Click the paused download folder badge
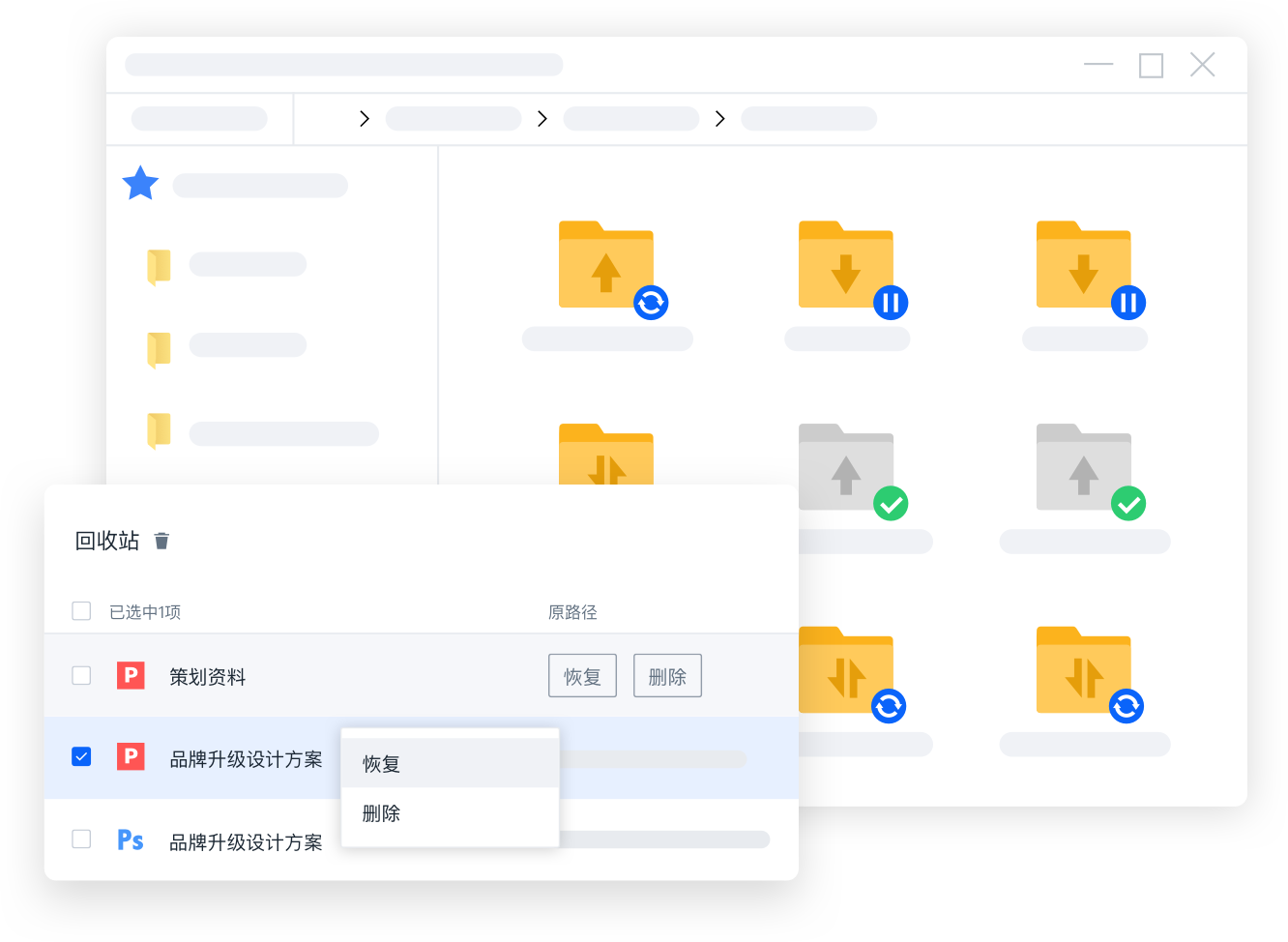 (x=890, y=302)
